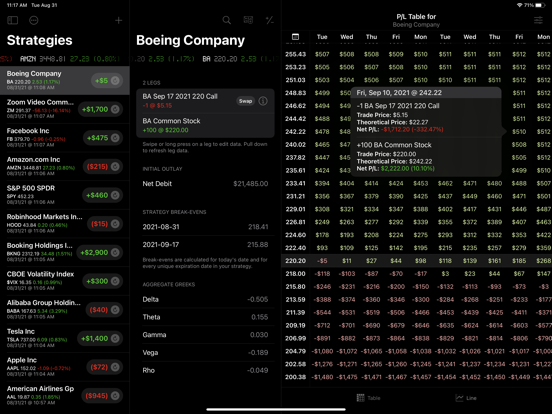Select the Boeing Company strategy
This screenshot has height=414, width=552.
pyautogui.click(x=65, y=80)
